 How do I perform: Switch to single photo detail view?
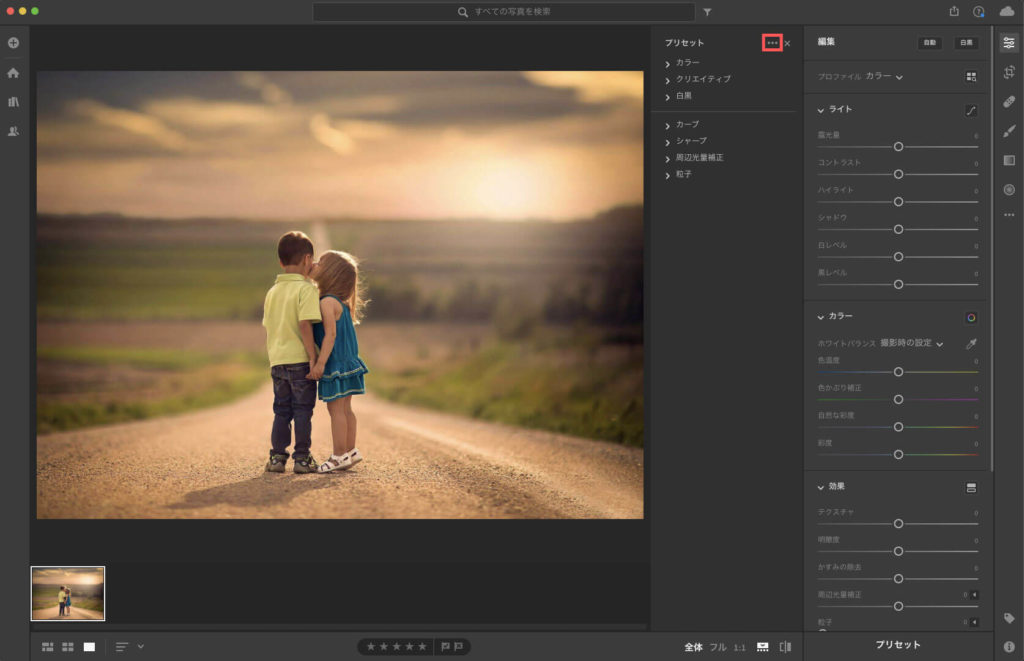89,647
